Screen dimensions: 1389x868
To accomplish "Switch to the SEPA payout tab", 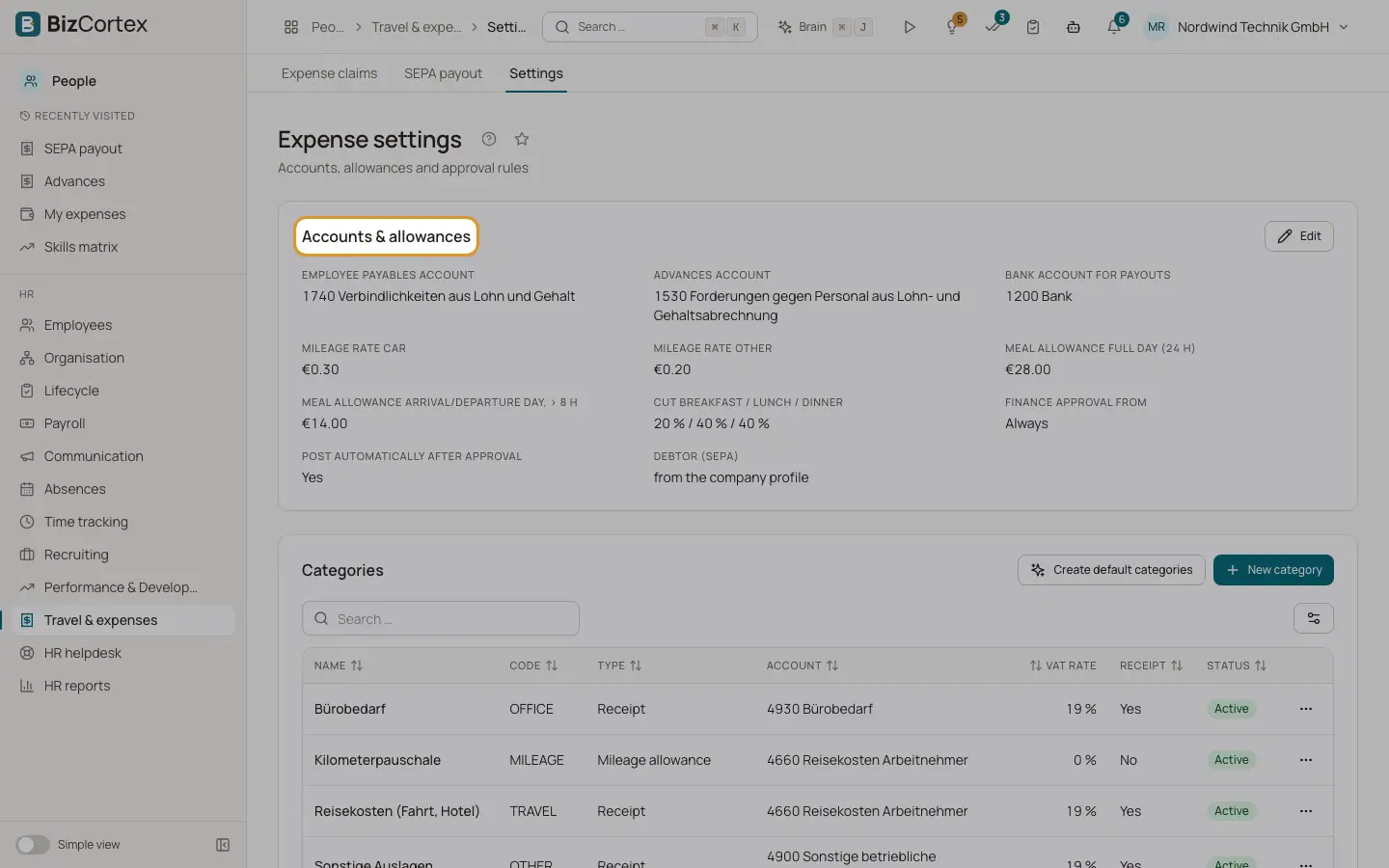I will coord(443,73).
